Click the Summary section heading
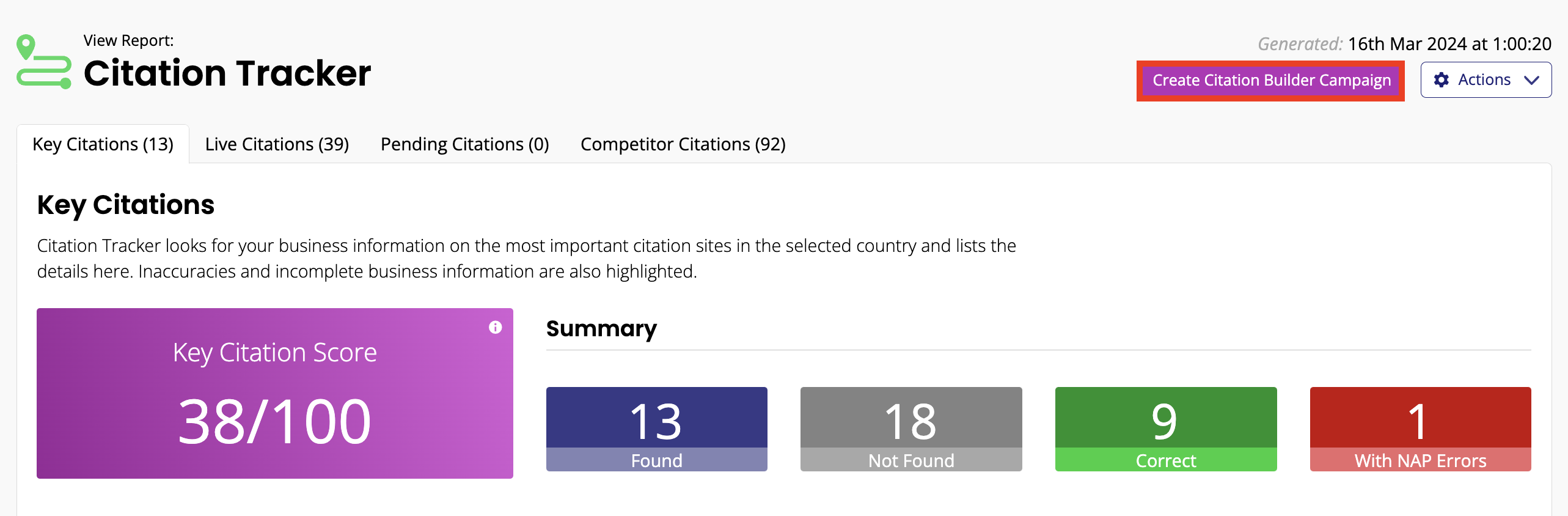The width and height of the screenshot is (1568, 516). point(601,329)
